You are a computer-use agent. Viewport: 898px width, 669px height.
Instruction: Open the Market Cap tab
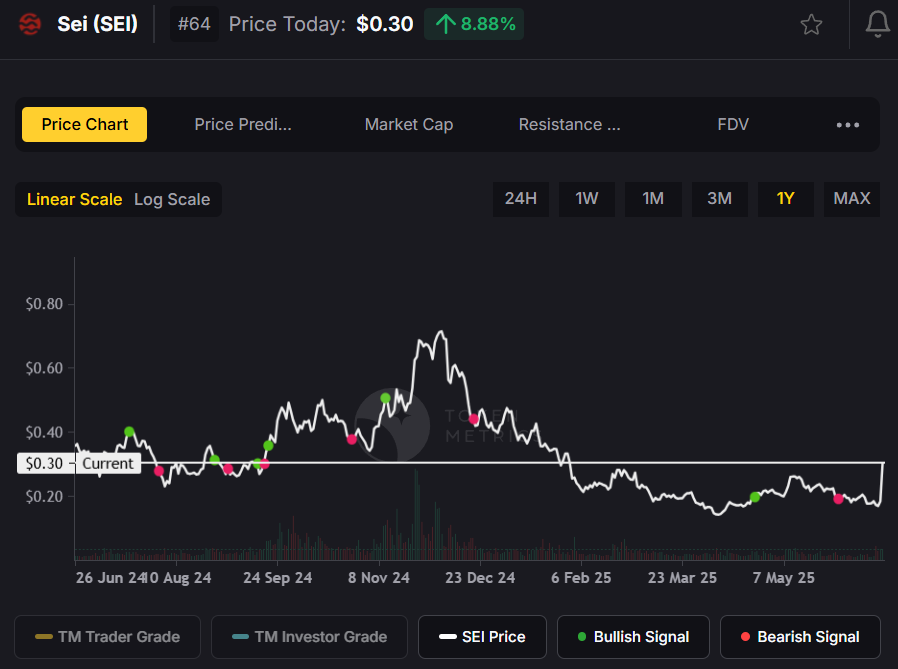click(x=409, y=124)
